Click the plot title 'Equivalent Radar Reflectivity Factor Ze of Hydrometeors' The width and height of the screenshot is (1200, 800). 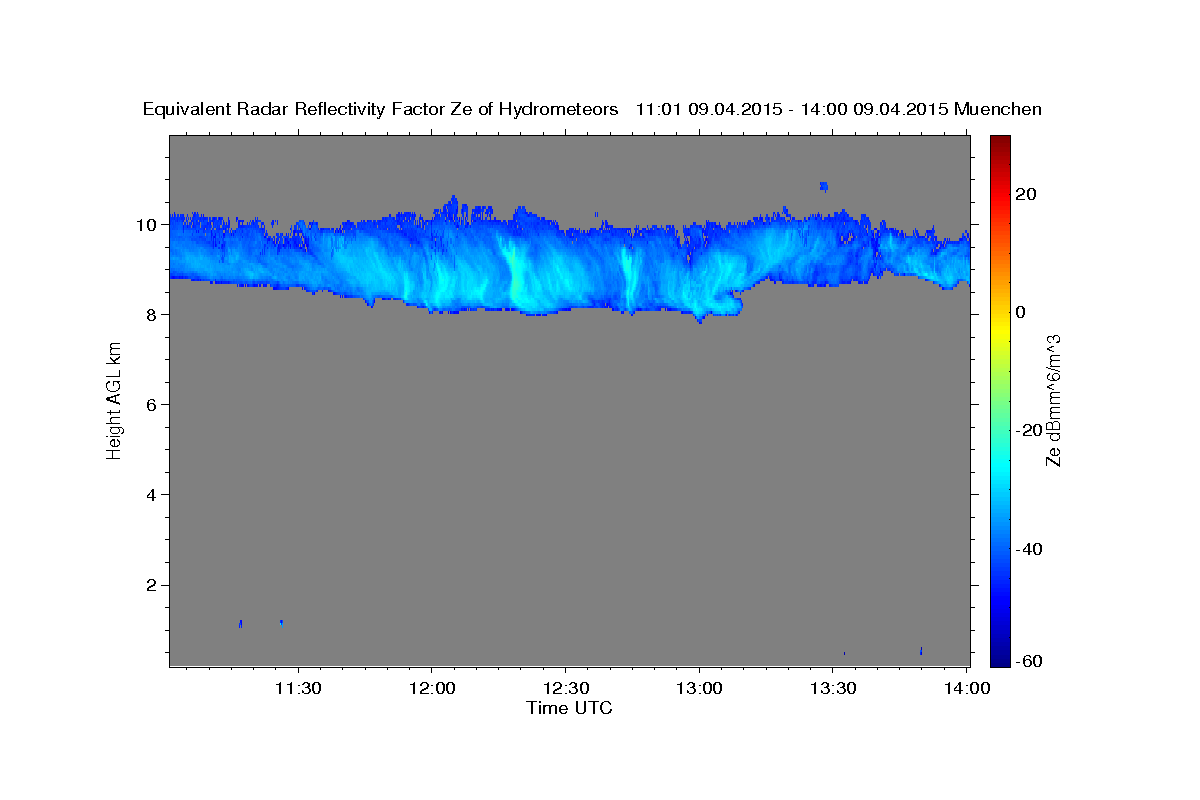pos(381,110)
